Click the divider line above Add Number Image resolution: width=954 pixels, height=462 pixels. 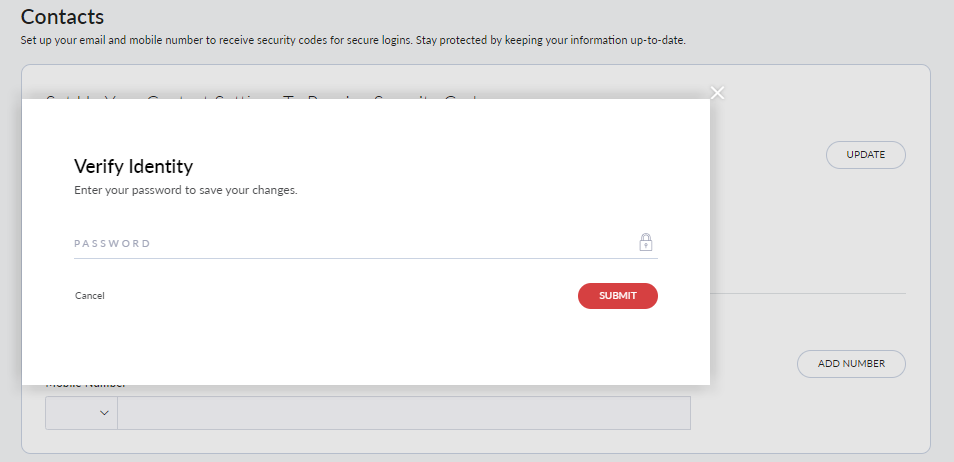(x=808, y=293)
